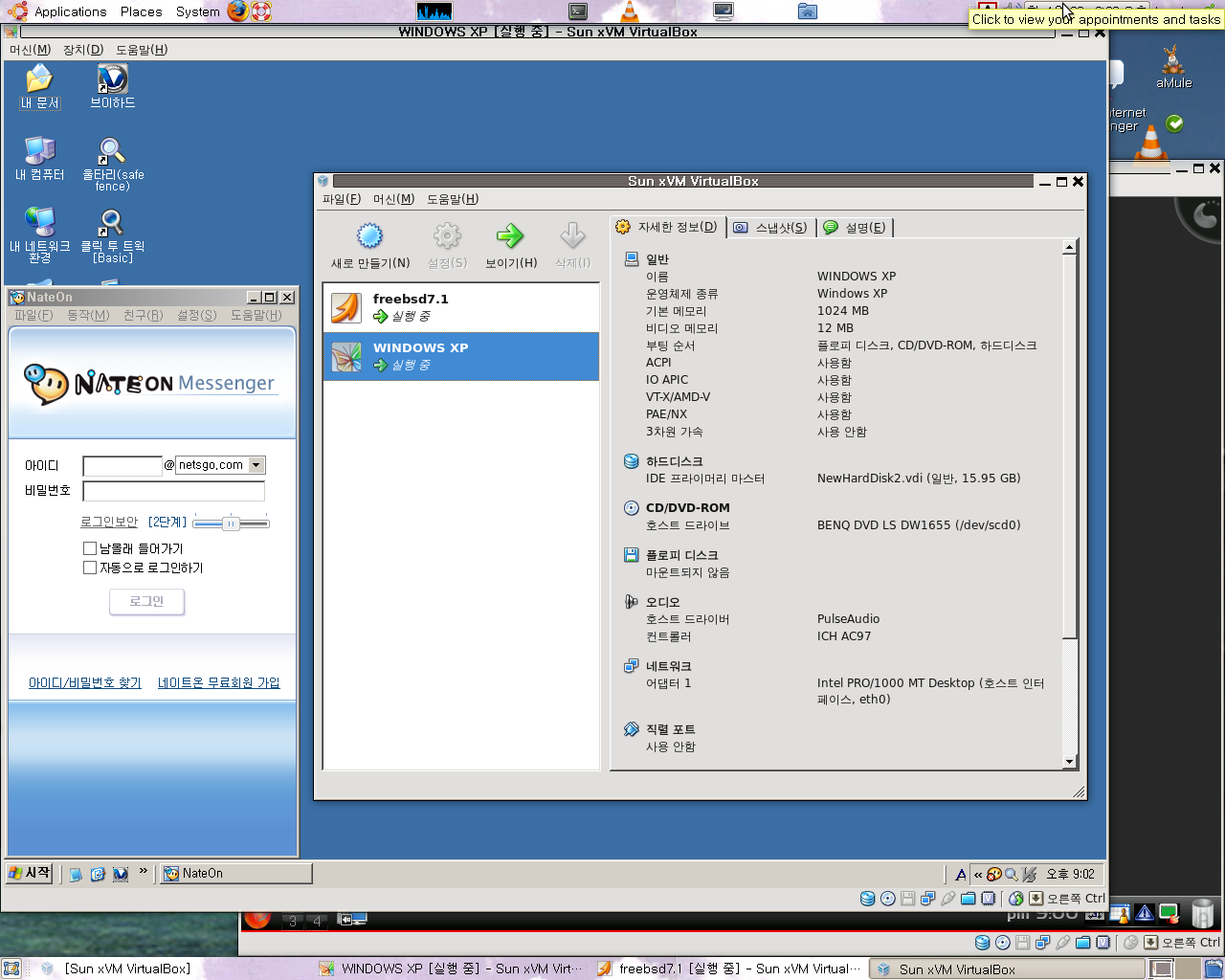Open 브이하드 desktop shortcut
1225x980 pixels.
click(113, 86)
